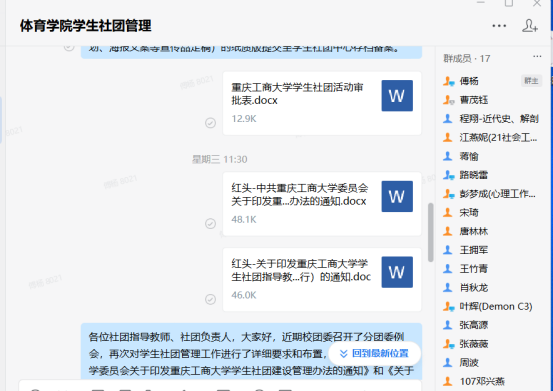Click read-status checkmark beside 46.0K file
The image size is (553, 391).
point(211,299)
